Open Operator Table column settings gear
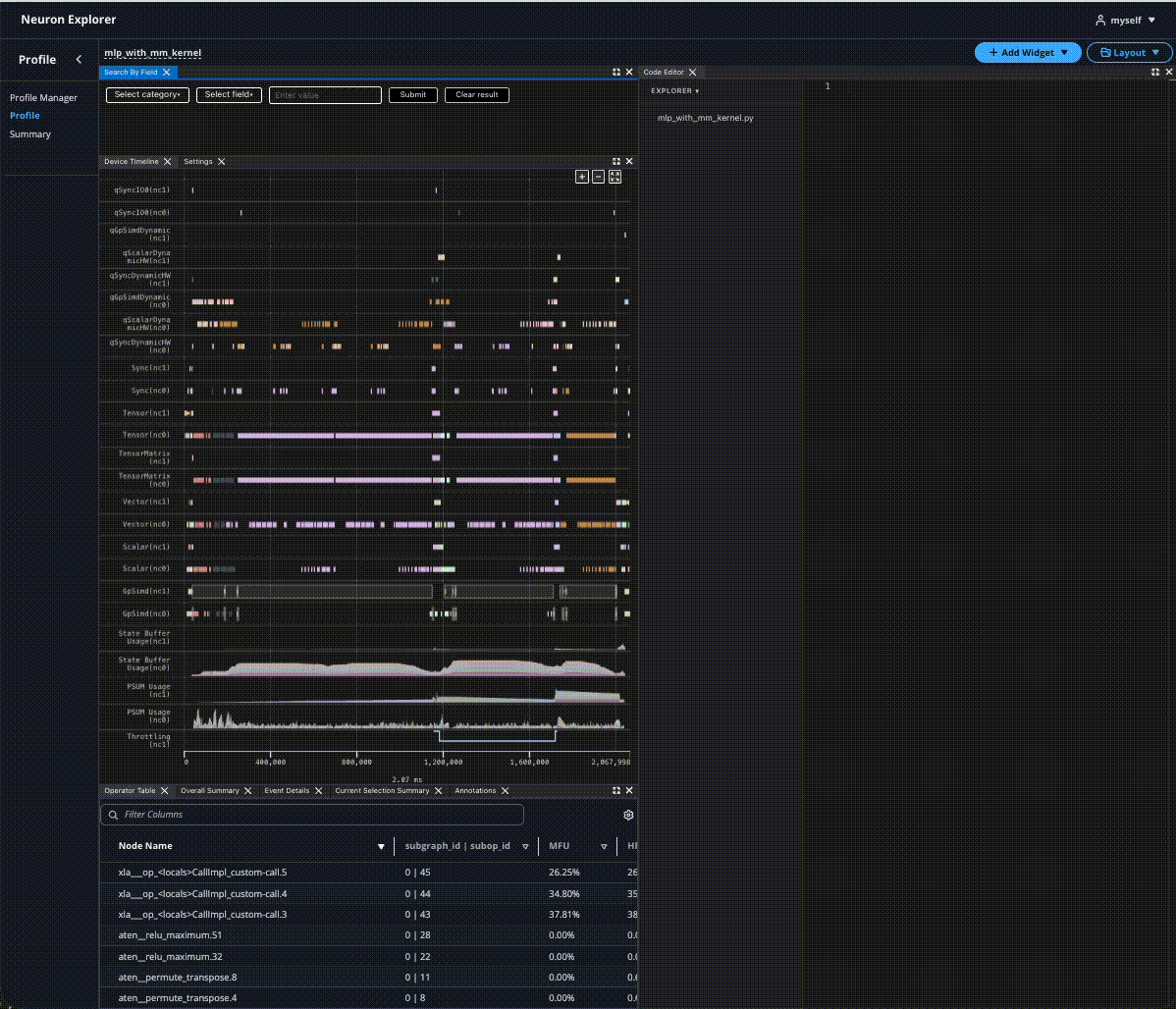Image resolution: width=1176 pixels, height=1009 pixels. pyautogui.click(x=628, y=815)
